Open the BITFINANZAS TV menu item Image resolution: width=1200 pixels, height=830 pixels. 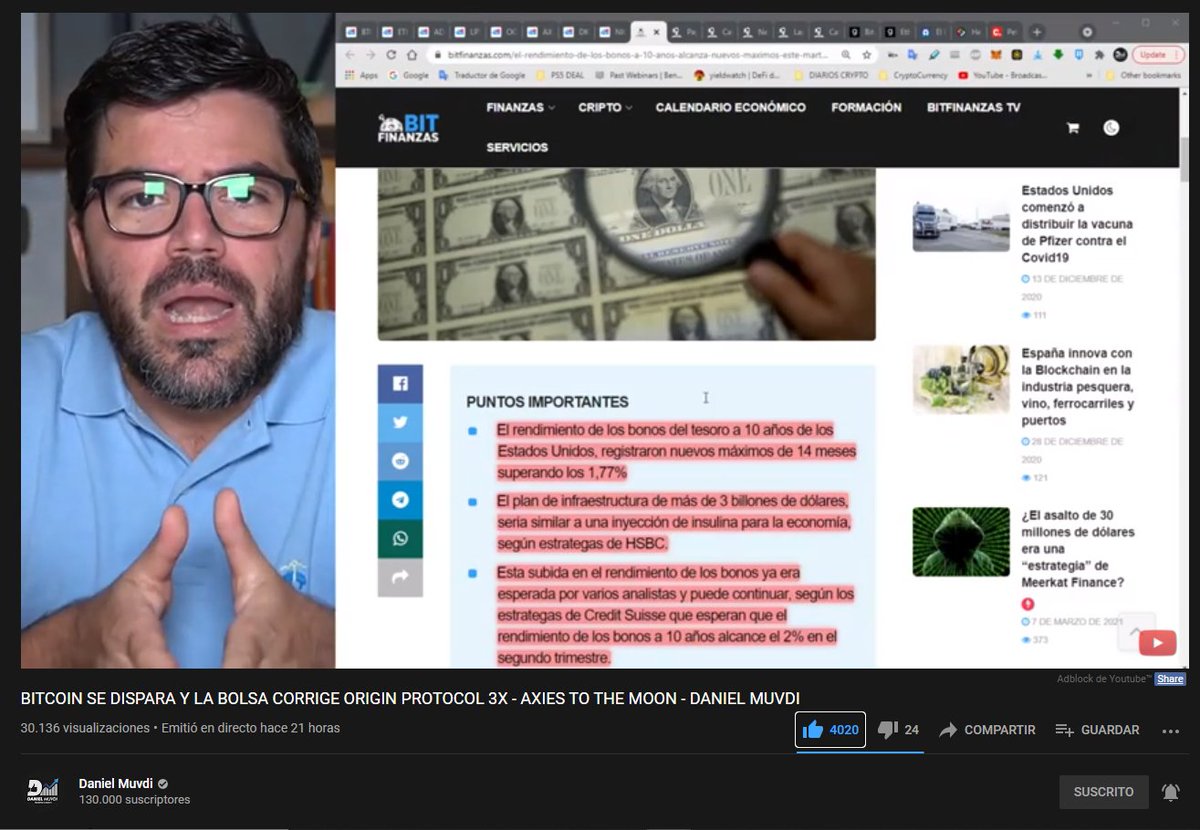[973, 107]
